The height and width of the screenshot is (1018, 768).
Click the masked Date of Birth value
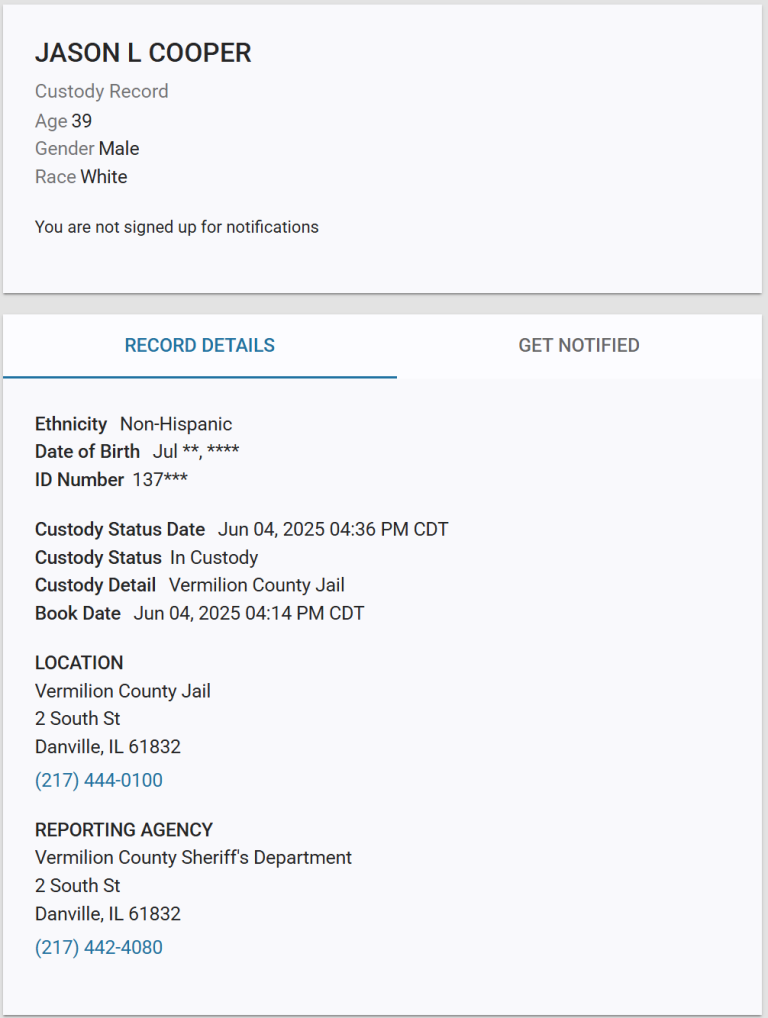point(196,451)
